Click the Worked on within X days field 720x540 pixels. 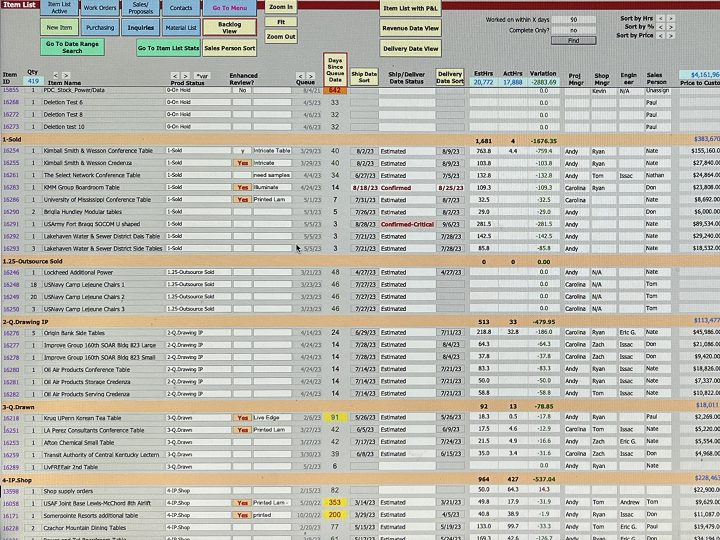(x=573, y=19)
